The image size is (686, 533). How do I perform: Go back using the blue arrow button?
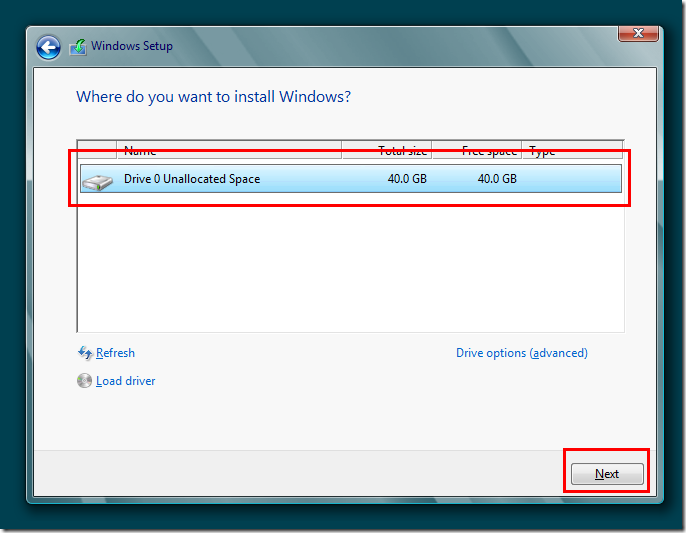(x=48, y=47)
